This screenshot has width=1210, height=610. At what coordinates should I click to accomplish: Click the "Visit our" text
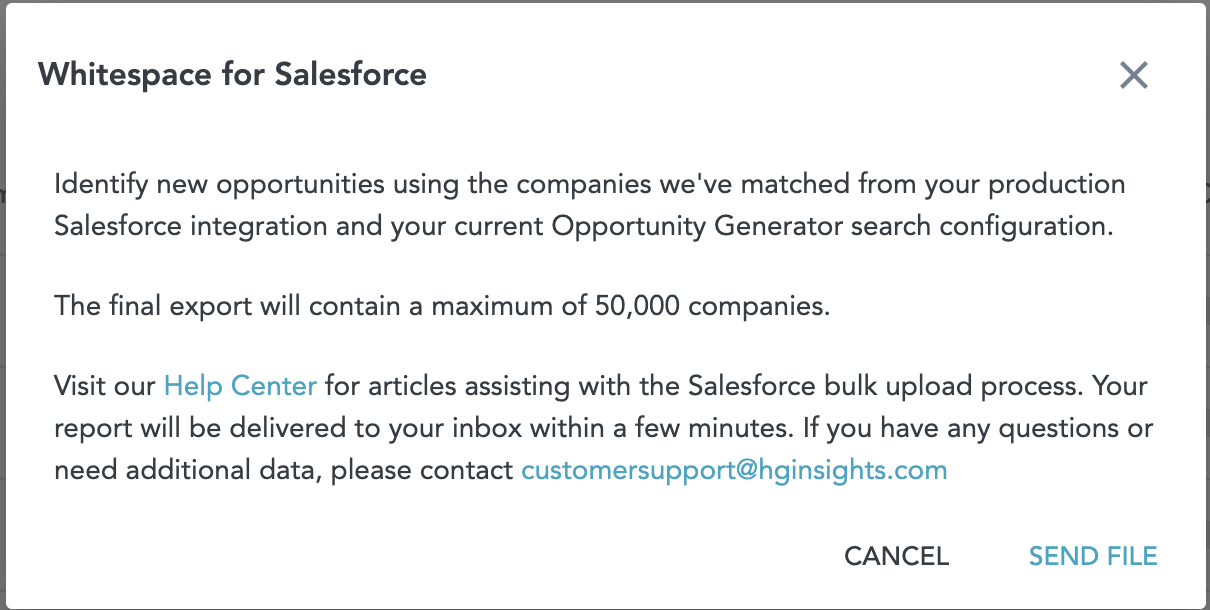(x=105, y=385)
